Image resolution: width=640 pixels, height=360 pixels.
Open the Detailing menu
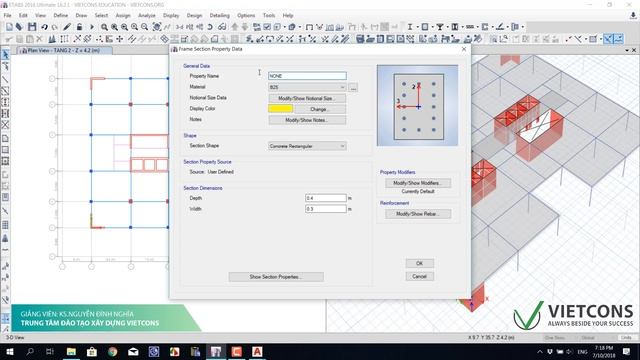220,16
